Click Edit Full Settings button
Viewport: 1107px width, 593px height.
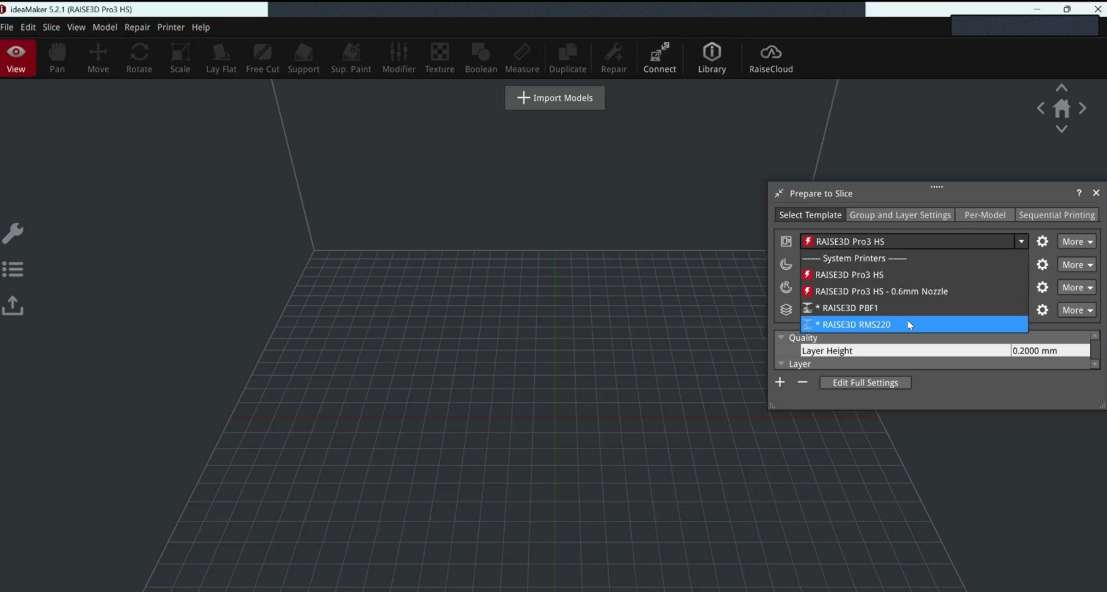pyautogui.click(x=866, y=383)
